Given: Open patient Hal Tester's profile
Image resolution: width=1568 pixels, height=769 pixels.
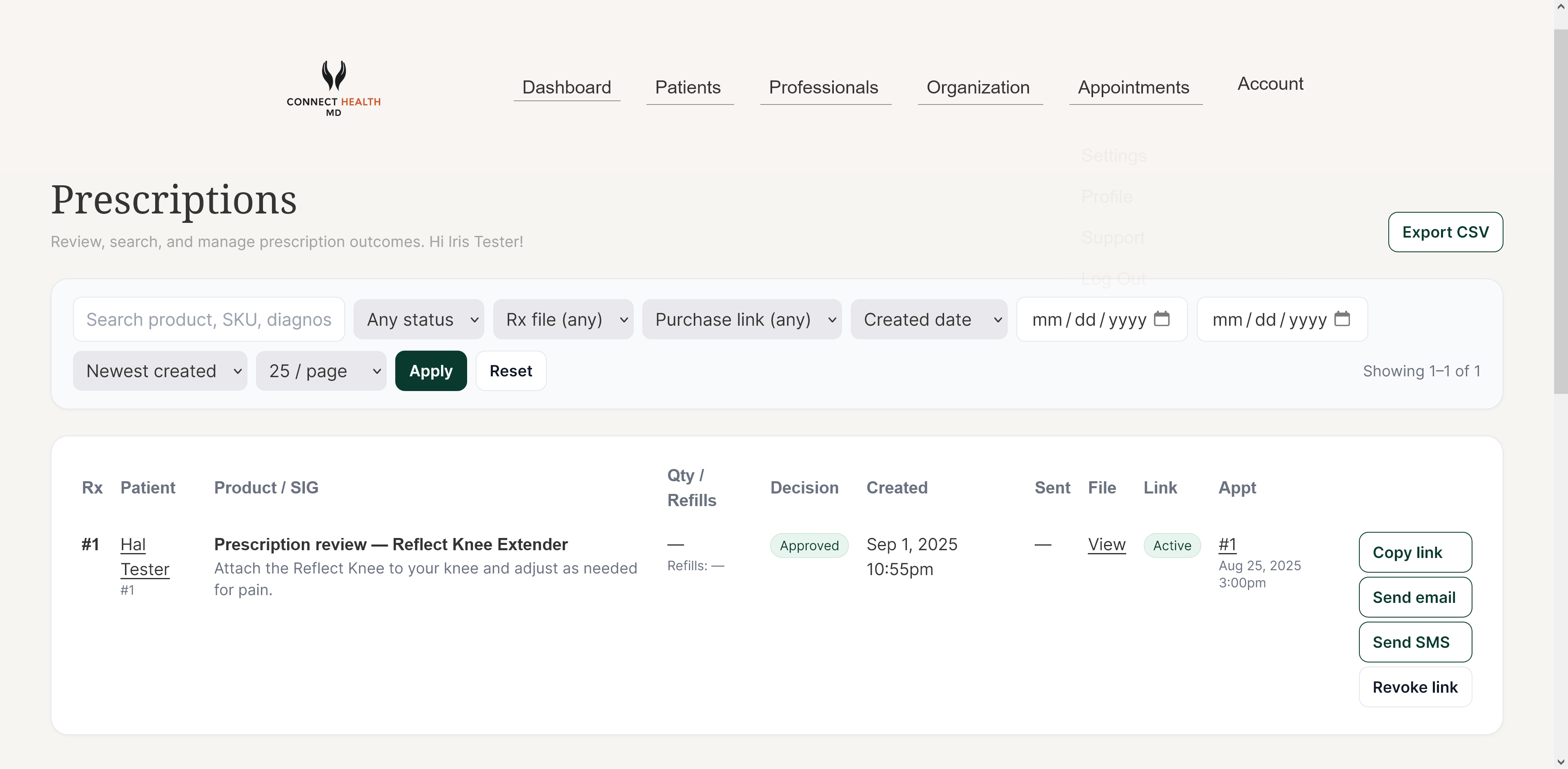Looking at the screenshot, I should (145, 557).
